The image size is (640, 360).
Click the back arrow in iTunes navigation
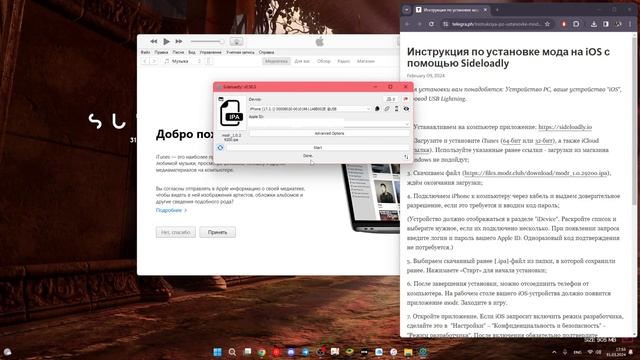click(x=145, y=61)
